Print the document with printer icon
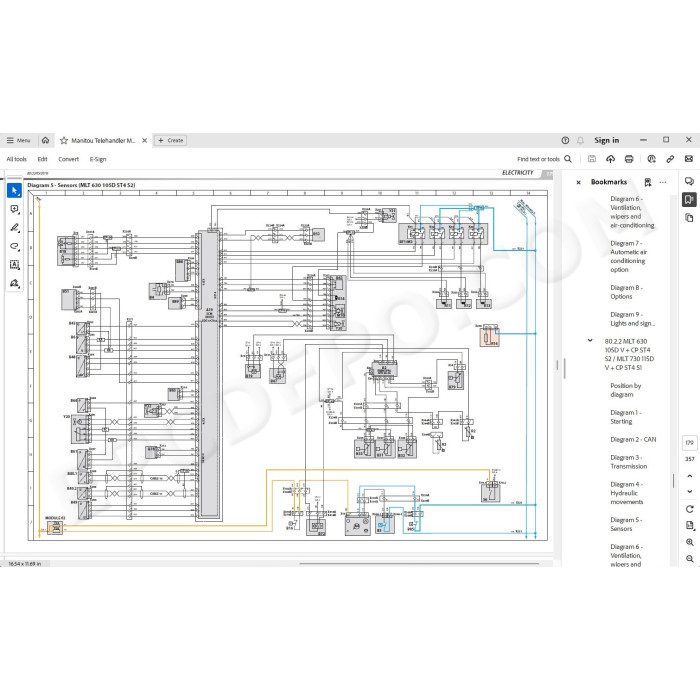The image size is (700, 700). click(x=629, y=158)
